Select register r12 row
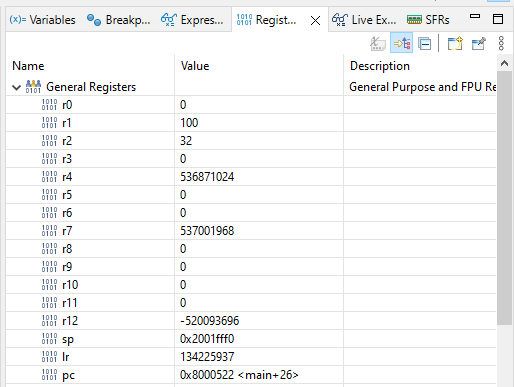 [x=251, y=321]
